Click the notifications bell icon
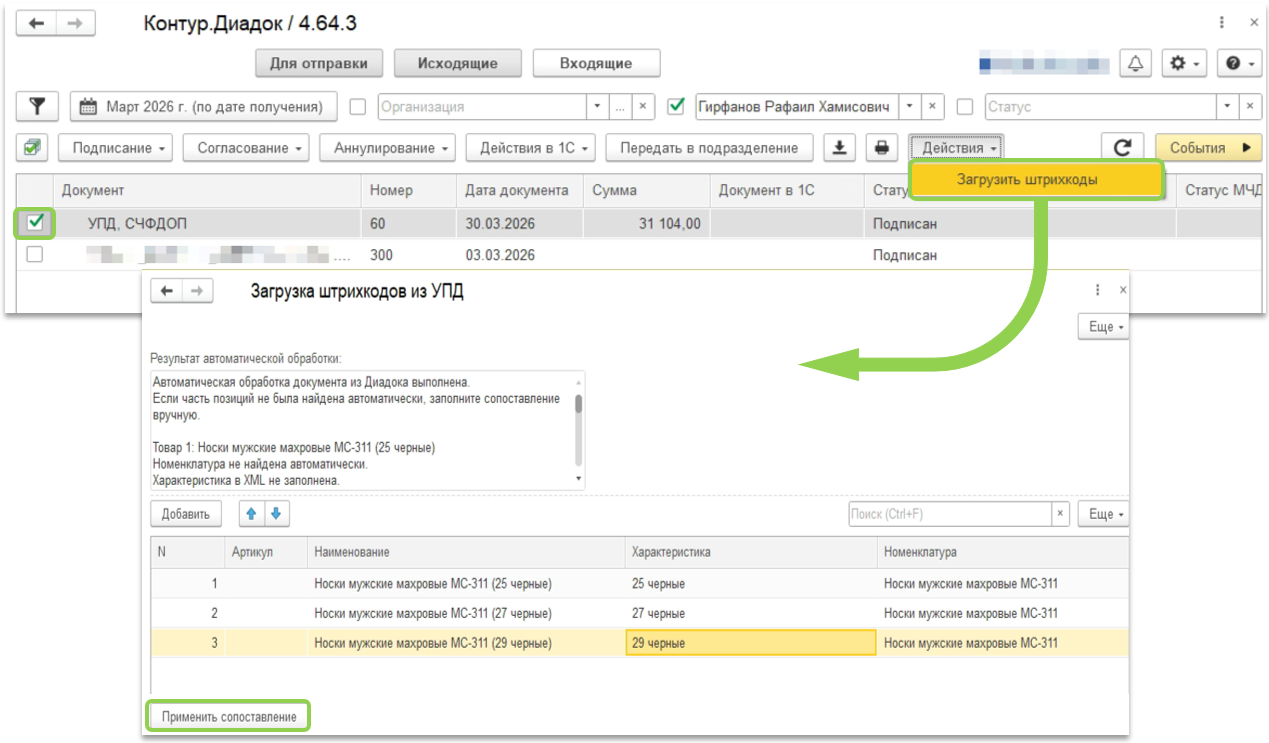1269x743 pixels. (x=1135, y=63)
